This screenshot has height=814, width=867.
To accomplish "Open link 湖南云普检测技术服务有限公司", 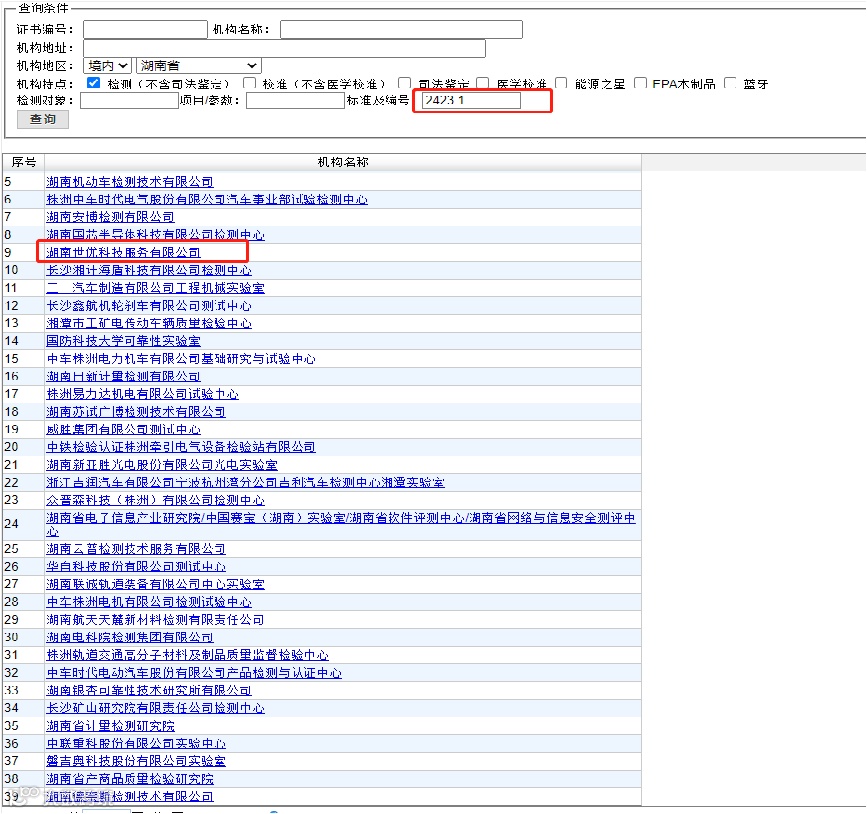I will 136,549.
